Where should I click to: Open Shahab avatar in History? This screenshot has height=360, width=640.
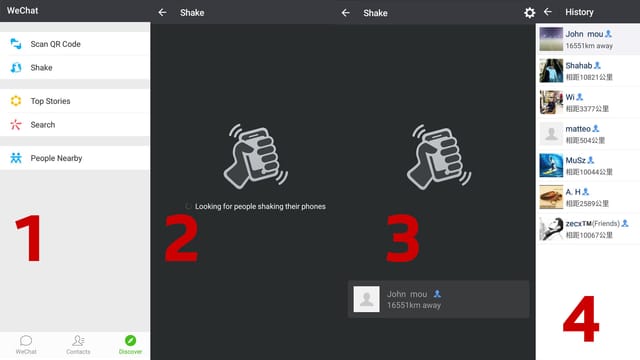tap(551, 71)
